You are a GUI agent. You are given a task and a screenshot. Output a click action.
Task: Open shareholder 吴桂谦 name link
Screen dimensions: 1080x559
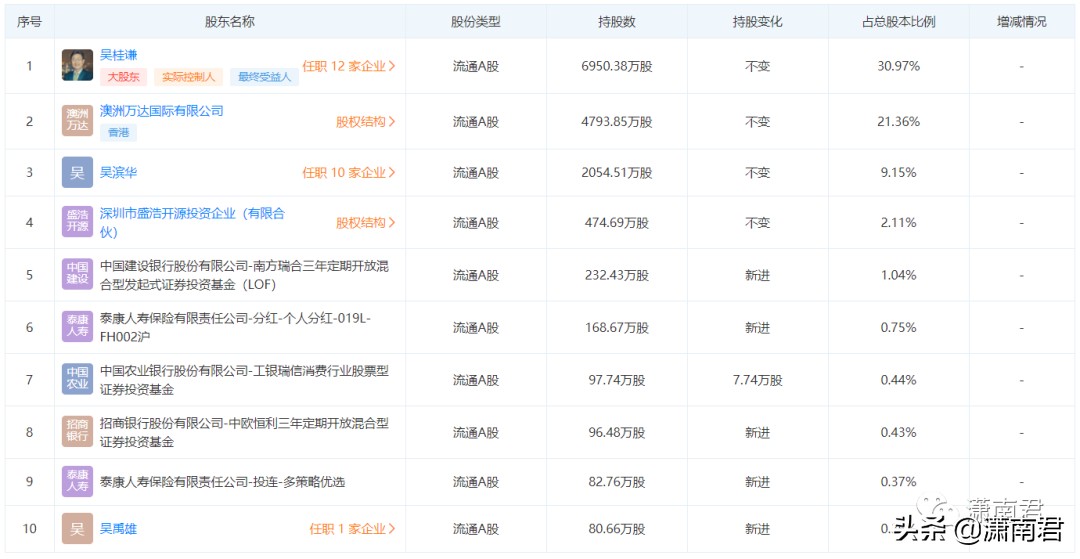(x=118, y=55)
